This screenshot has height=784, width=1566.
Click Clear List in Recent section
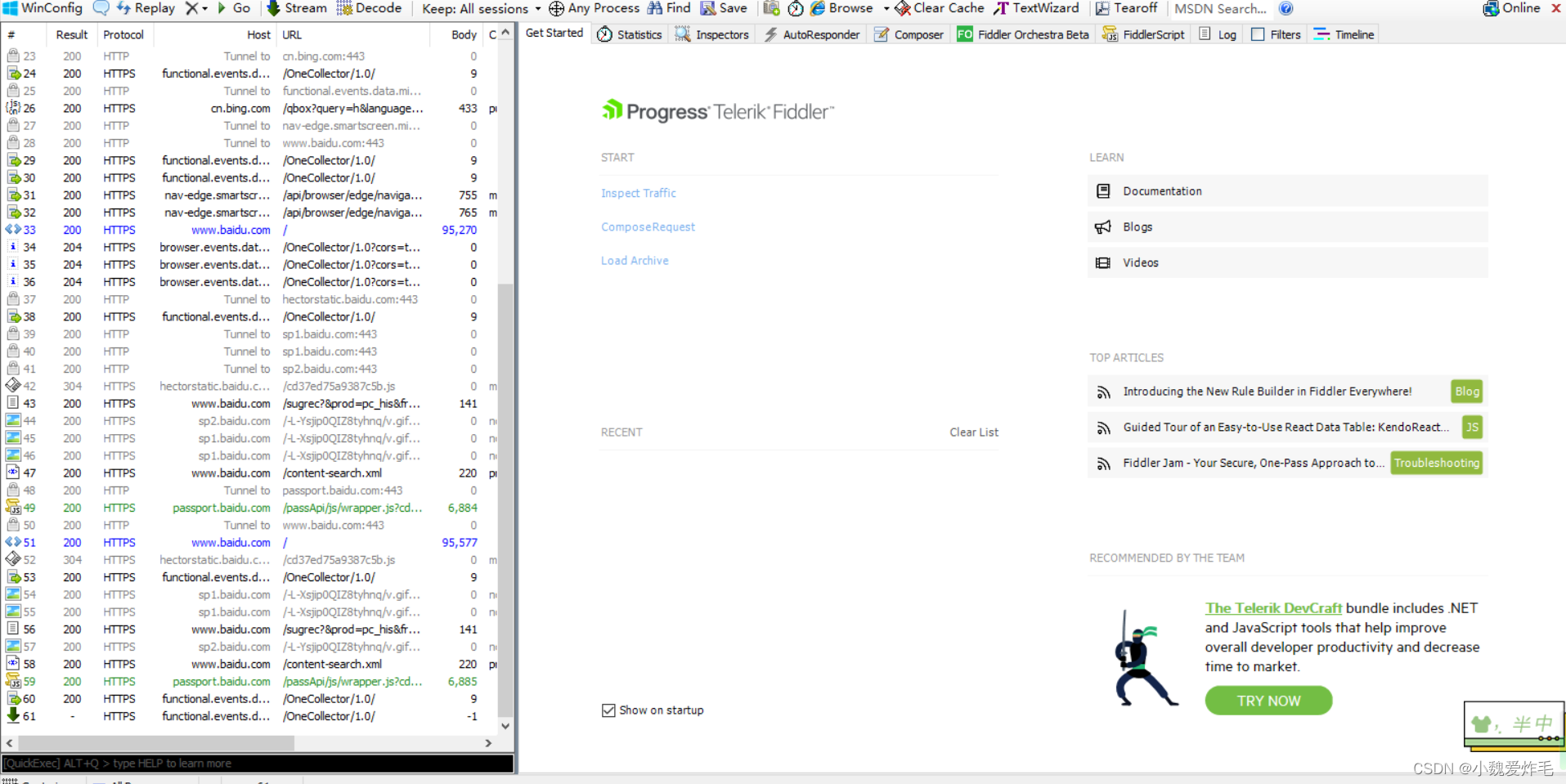[x=974, y=432]
